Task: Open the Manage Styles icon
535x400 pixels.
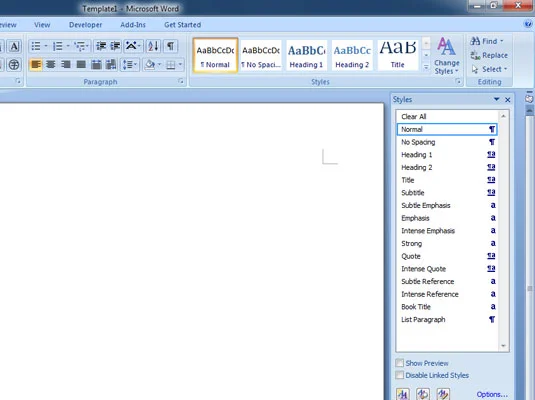Action: (443, 394)
